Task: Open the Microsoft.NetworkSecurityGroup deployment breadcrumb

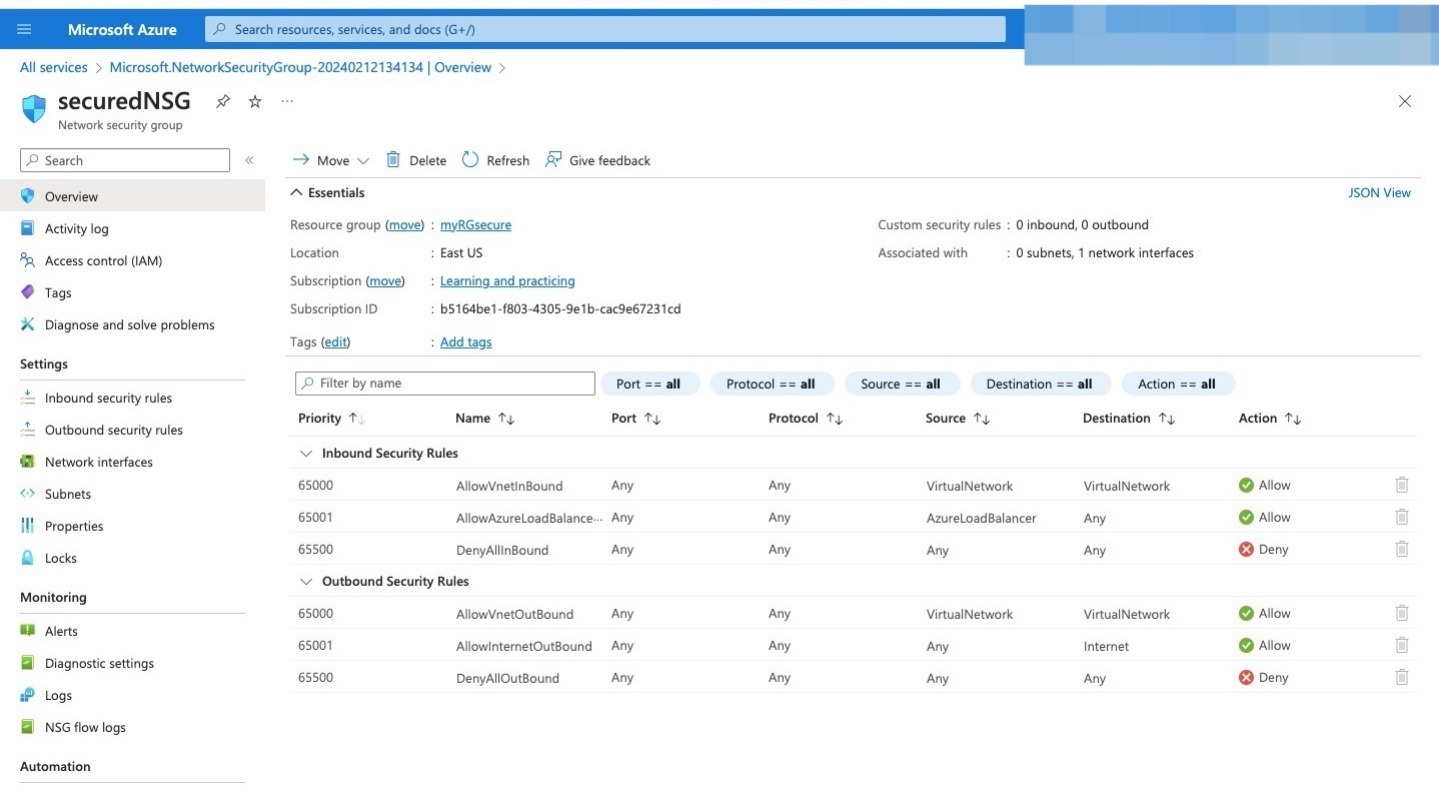Action: point(300,67)
